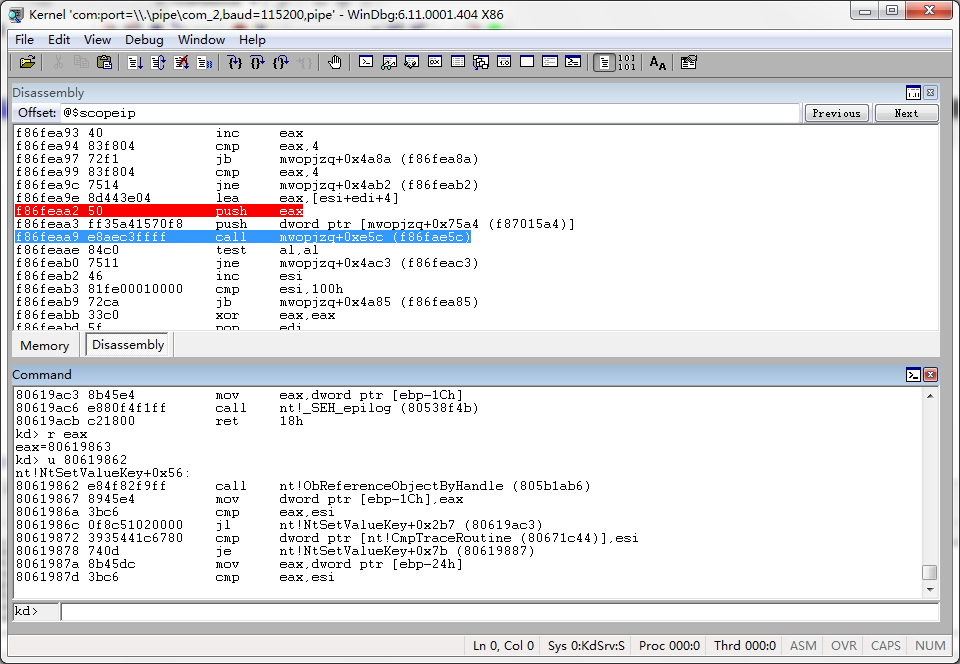Click the Paste clipboard toolbar icon
This screenshot has height=664, width=960.
click(x=105, y=62)
